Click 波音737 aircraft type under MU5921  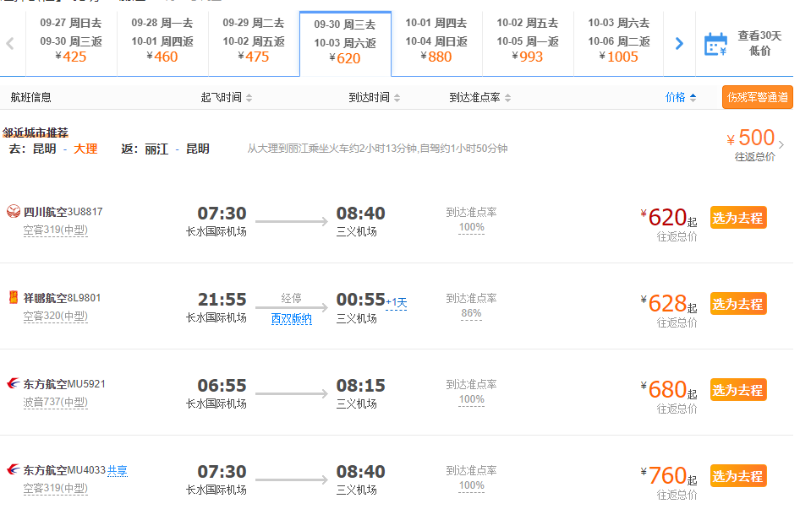55,403
